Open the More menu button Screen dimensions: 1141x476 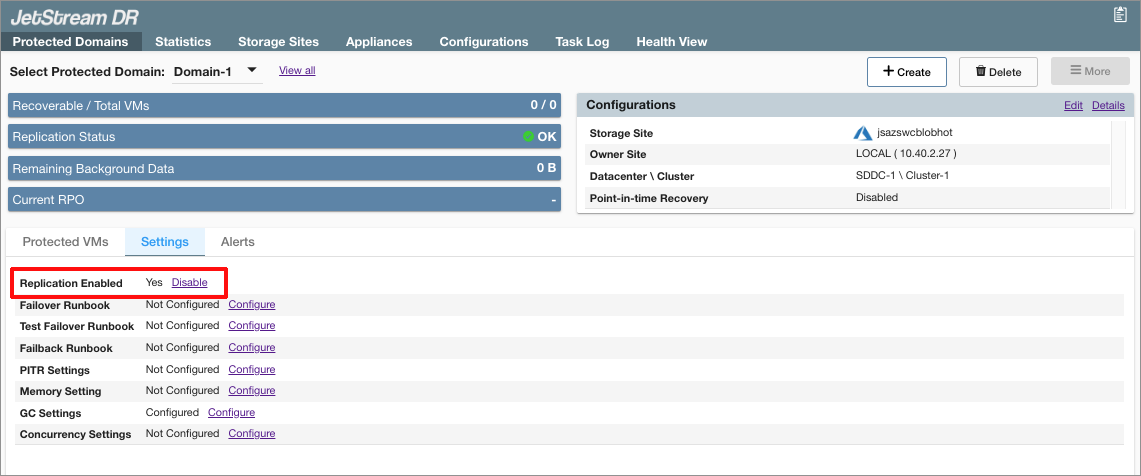(x=1090, y=72)
